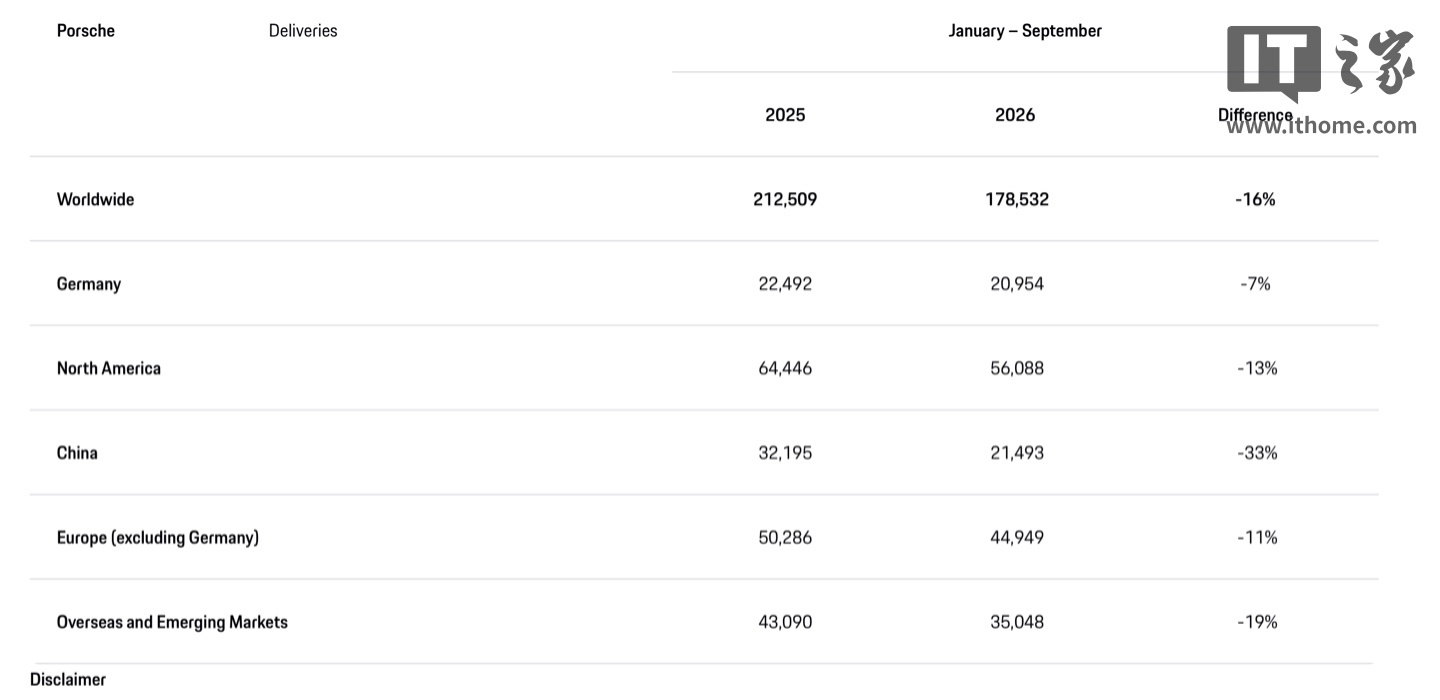This screenshot has width=1440, height=700.
Task: Select the North America row label
Action: click(109, 368)
